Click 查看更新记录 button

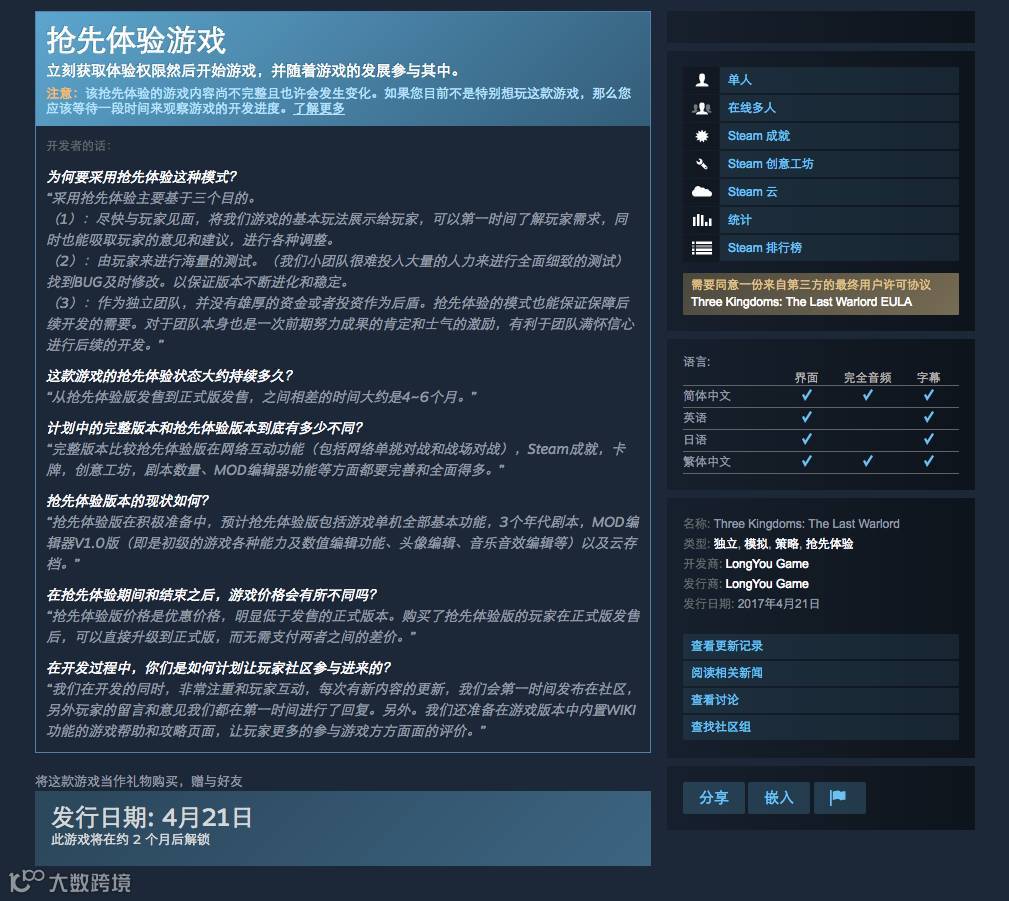pos(820,646)
